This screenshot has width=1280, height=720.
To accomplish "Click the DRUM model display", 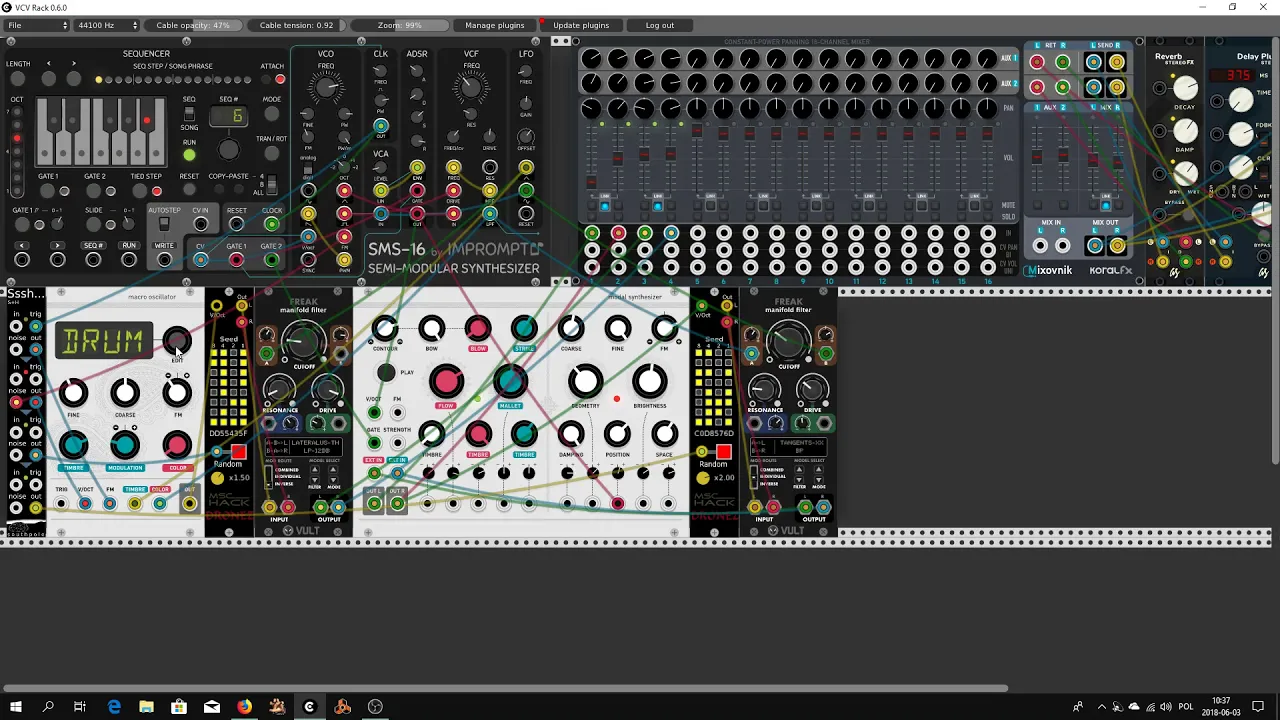I will point(103,342).
